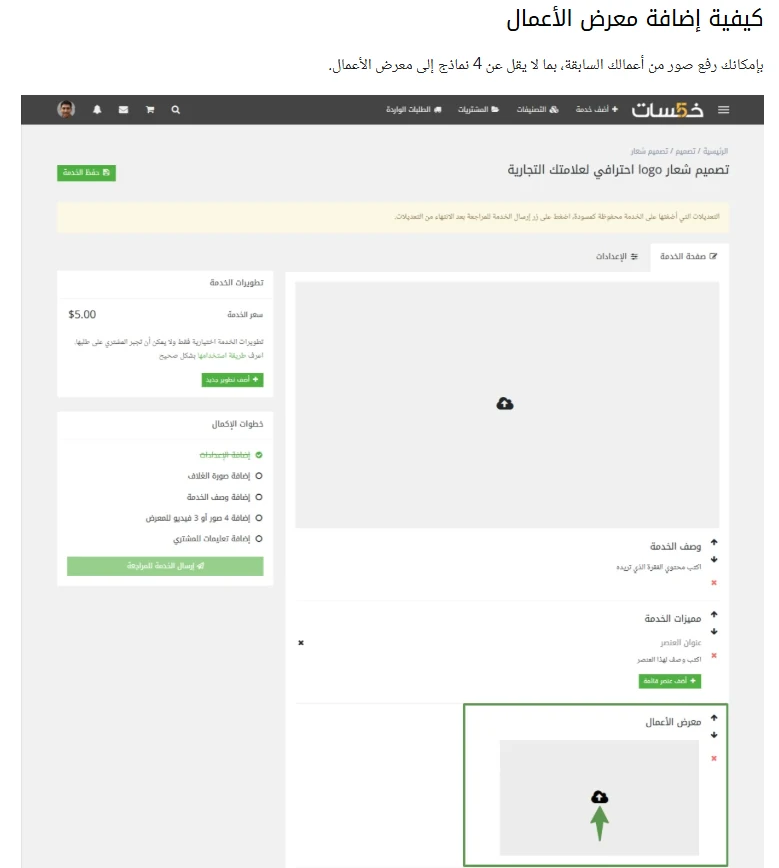The image size is (779, 868).
Task: Move معرض الأعمال section down
Action: pyautogui.click(x=714, y=735)
